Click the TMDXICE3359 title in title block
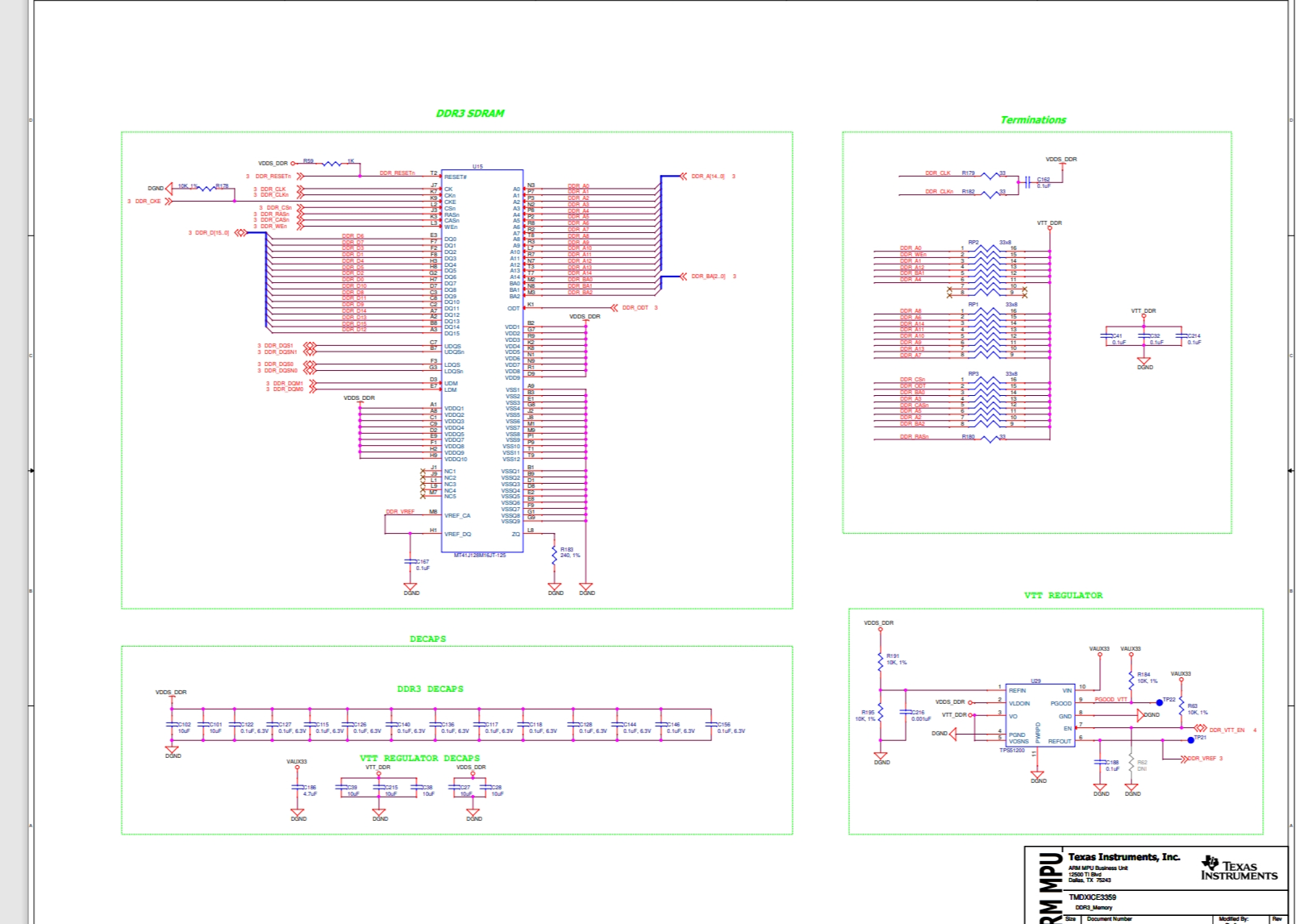The image size is (1300, 924). coord(1092,897)
